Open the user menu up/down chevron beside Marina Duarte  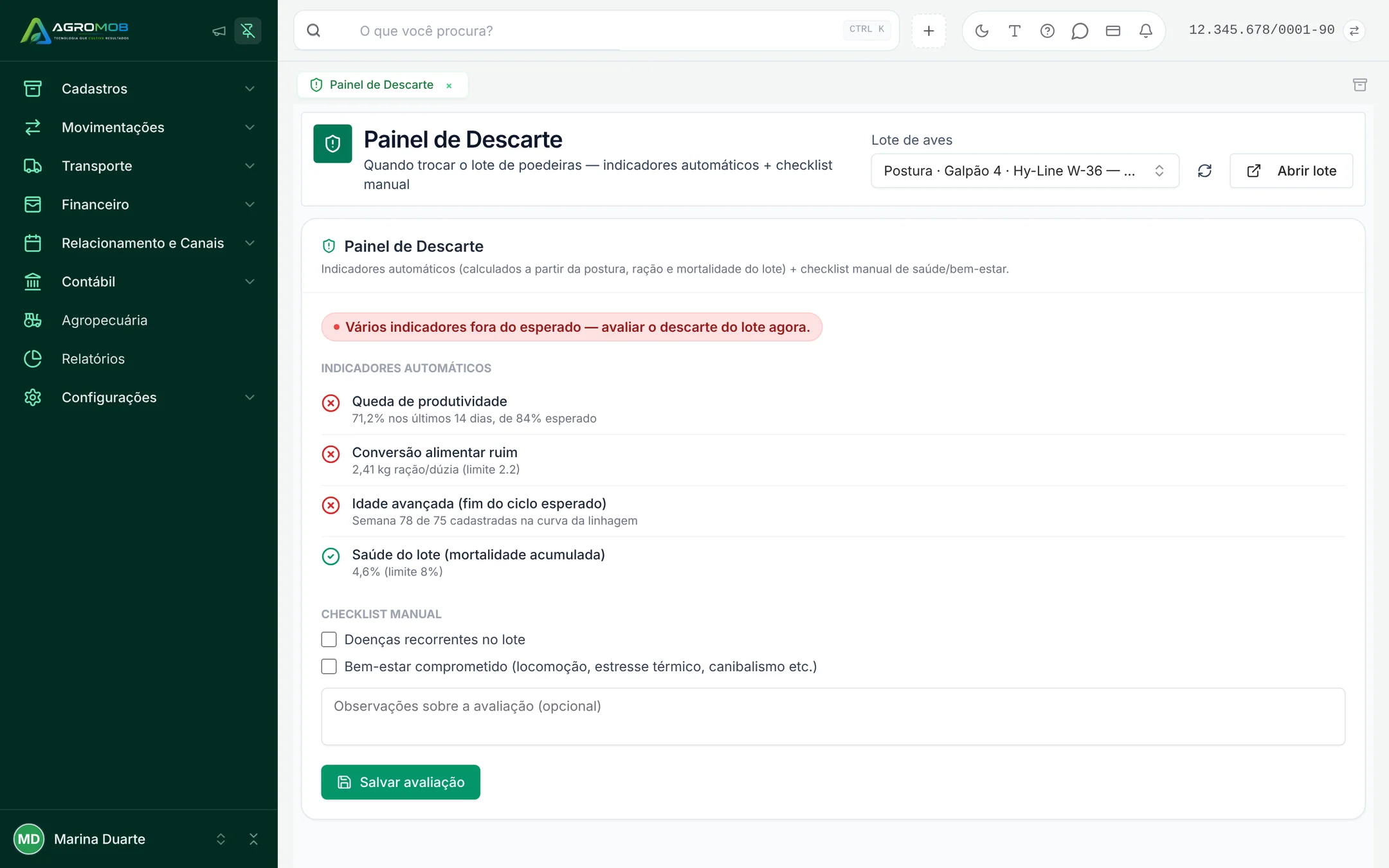pos(221,839)
